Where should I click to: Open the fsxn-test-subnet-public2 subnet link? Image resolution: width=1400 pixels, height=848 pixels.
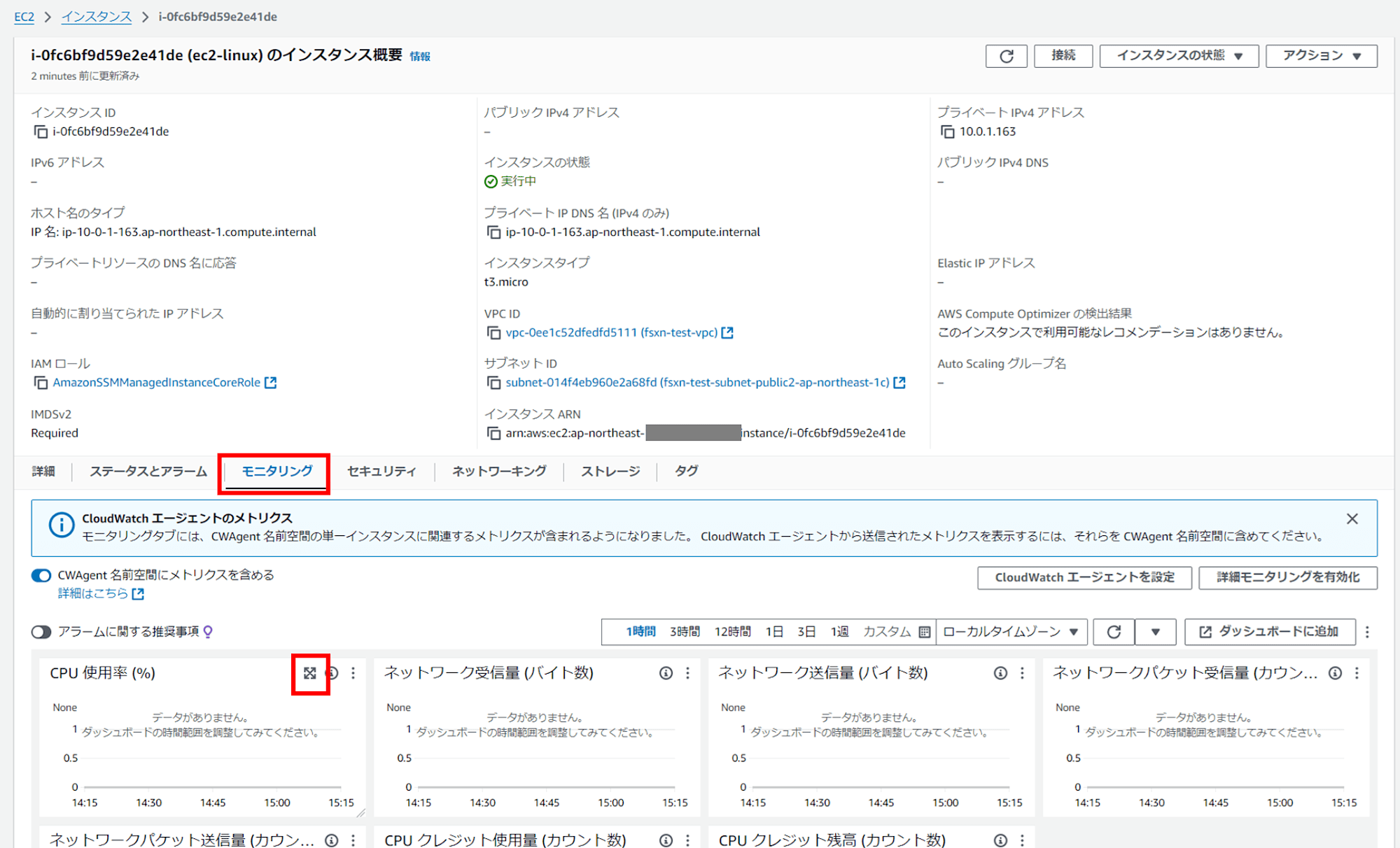706,383
